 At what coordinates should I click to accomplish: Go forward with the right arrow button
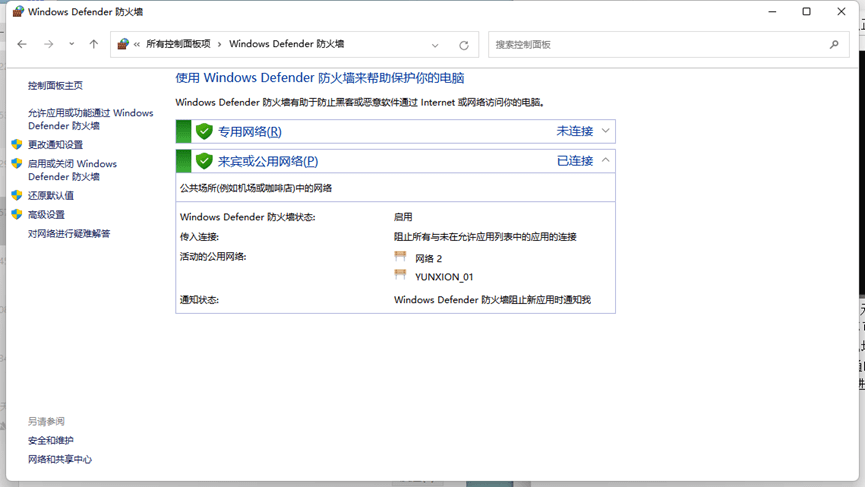49,44
